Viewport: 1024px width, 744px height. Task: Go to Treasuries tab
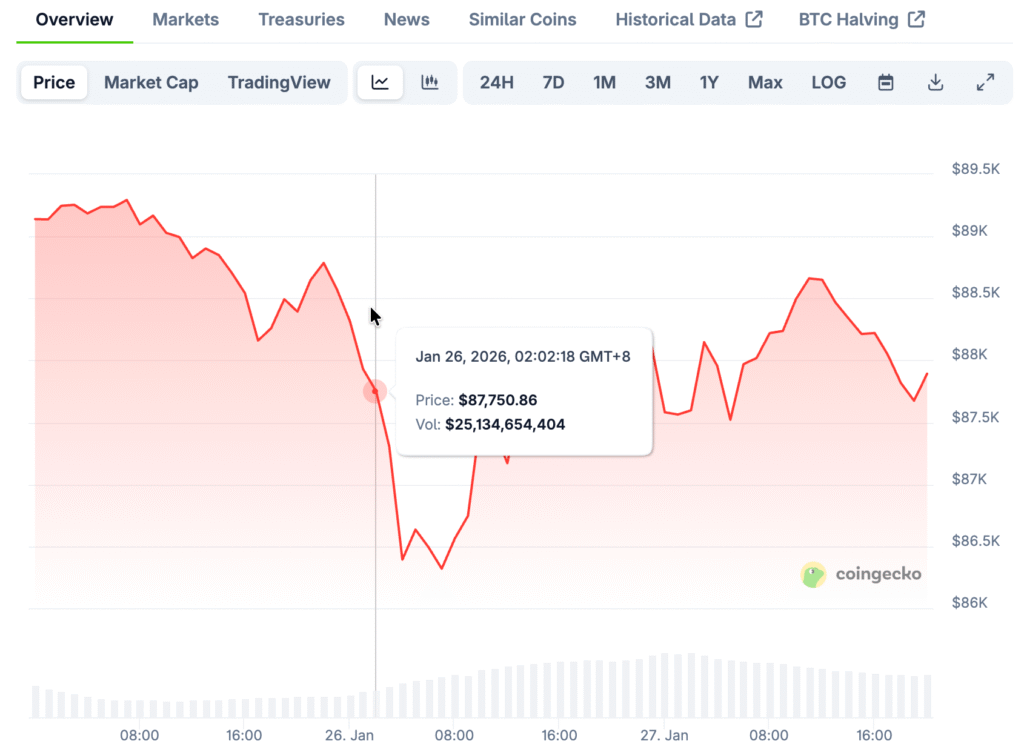(x=301, y=19)
